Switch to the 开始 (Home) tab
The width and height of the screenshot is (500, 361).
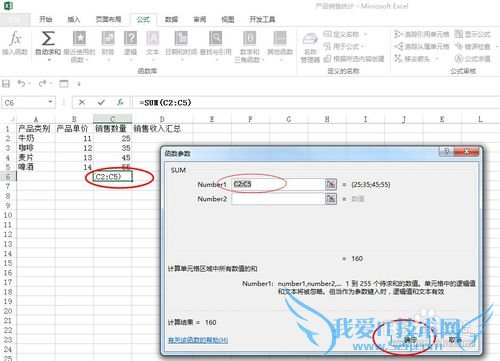pos(46,19)
